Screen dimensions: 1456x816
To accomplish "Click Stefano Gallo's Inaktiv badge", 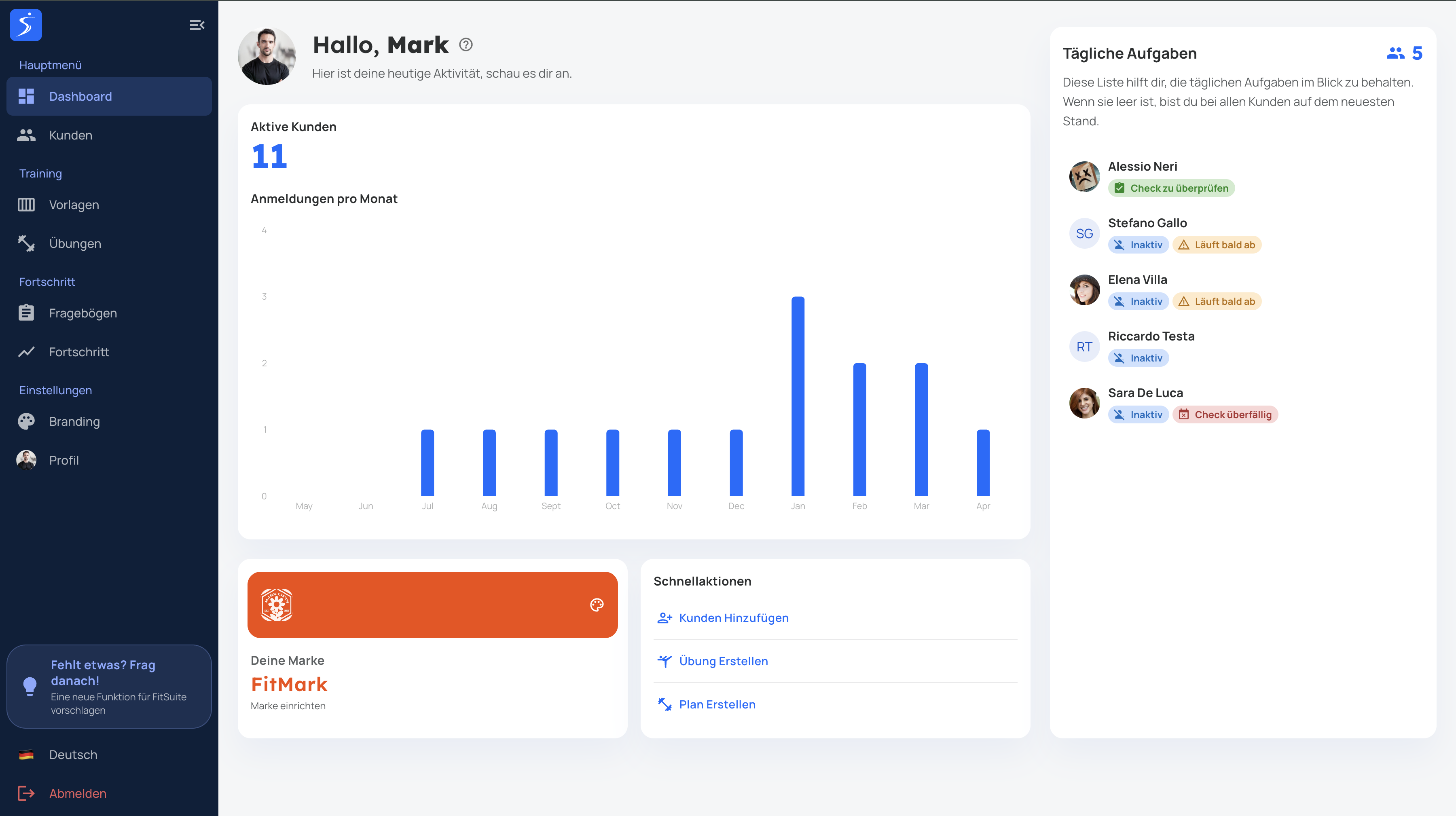I will [x=1139, y=245].
